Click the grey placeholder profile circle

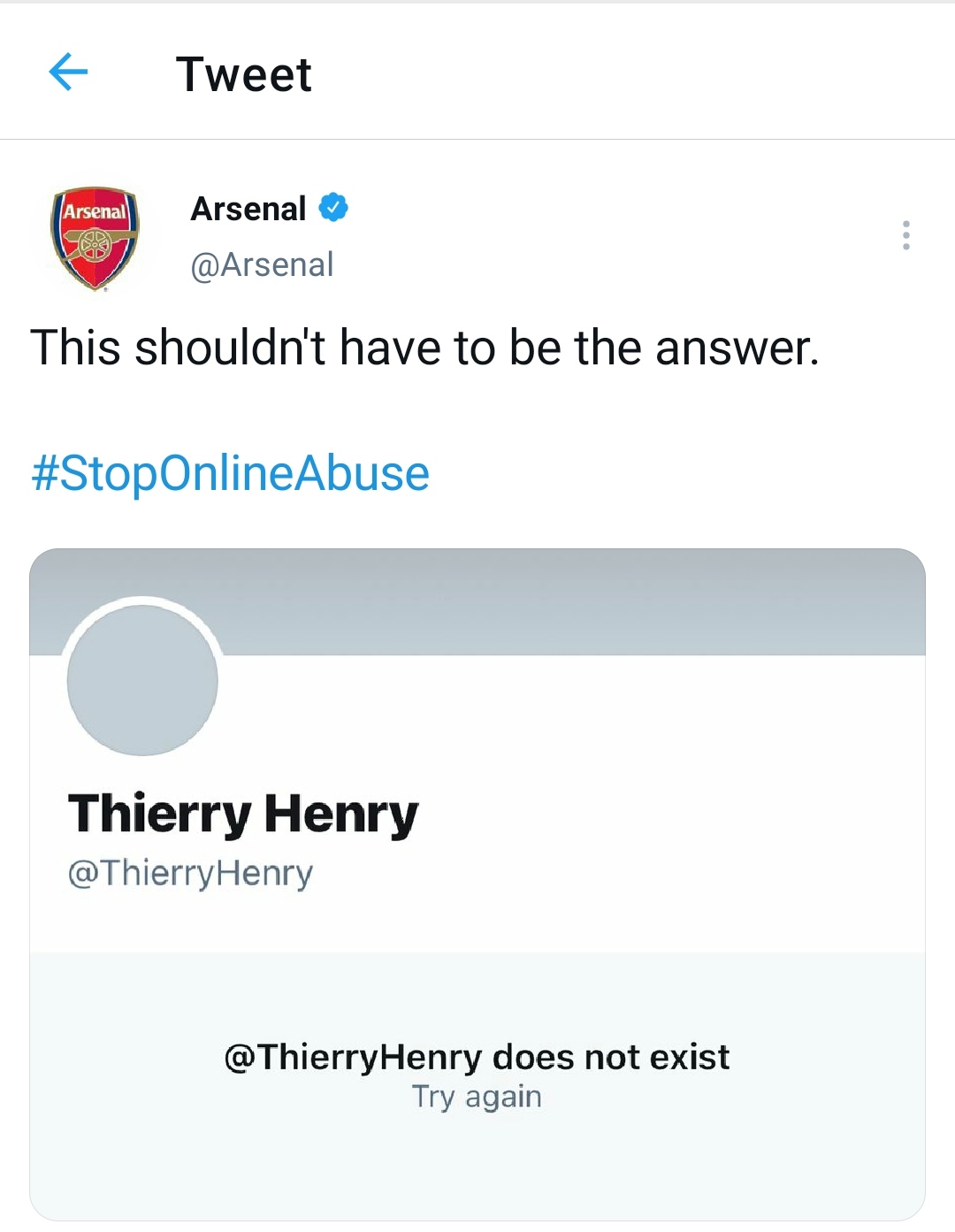click(x=142, y=679)
